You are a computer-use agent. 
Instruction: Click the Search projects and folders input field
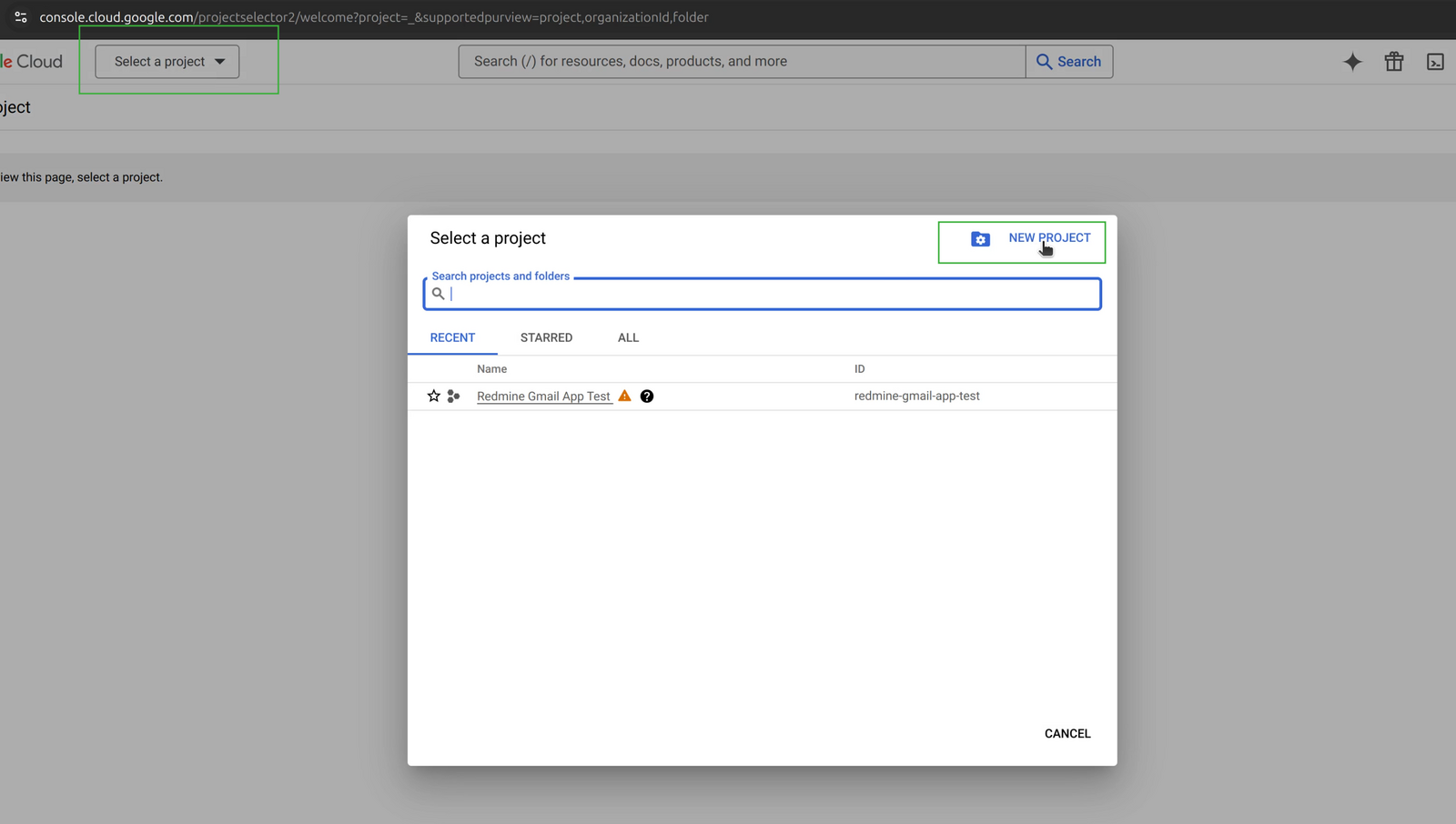pyautogui.click(x=762, y=293)
